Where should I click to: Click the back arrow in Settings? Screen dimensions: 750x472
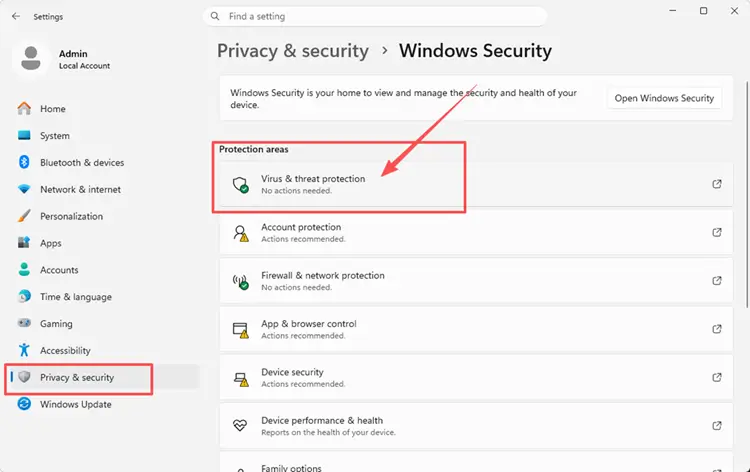[16, 16]
